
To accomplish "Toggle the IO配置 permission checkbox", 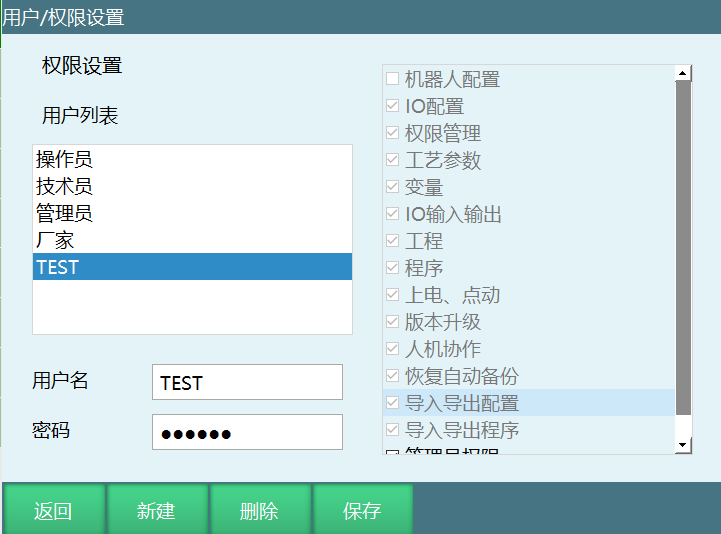I will 393,106.
